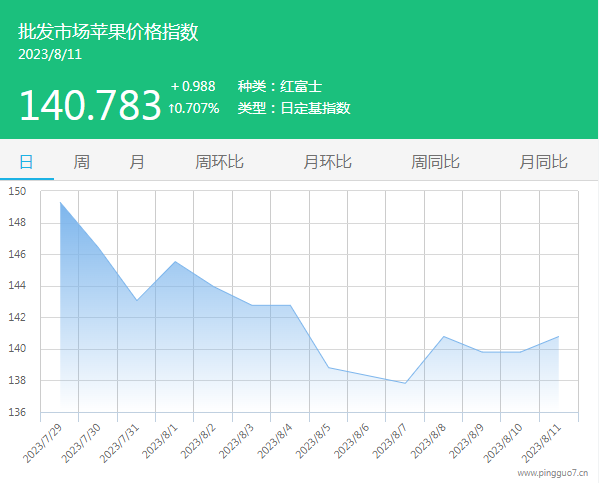The width and height of the screenshot is (599, 483).
Task: Open the 月 monthly tab
Action: (136, 162)
